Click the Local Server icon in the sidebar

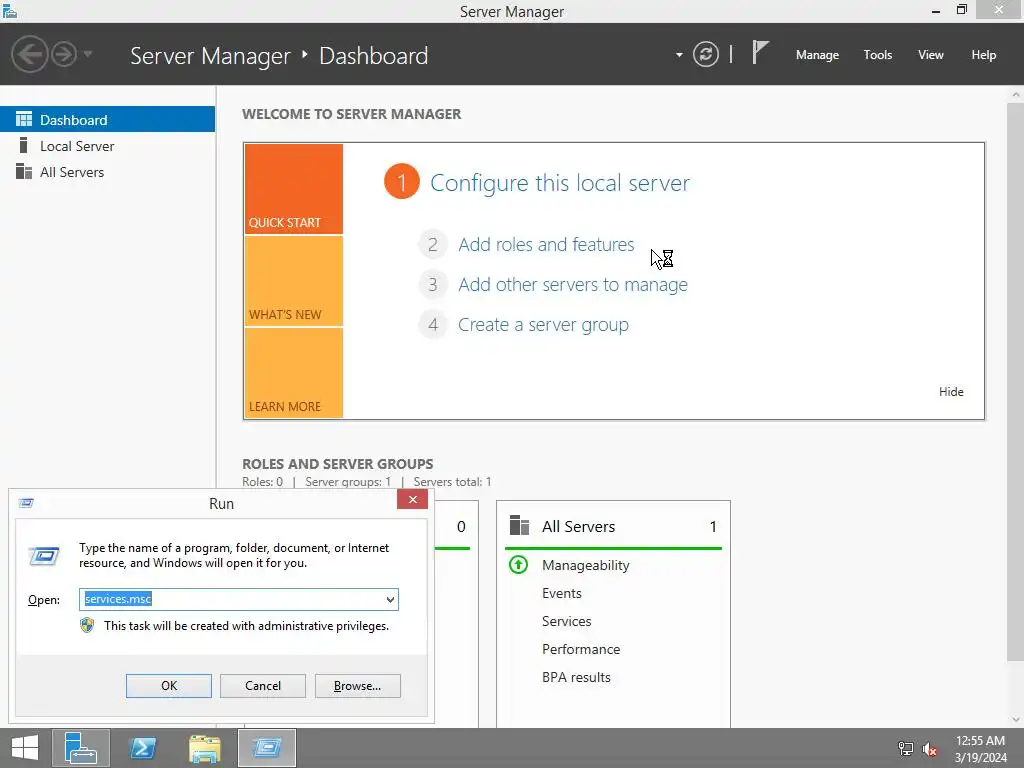click(x=24, y=145)
